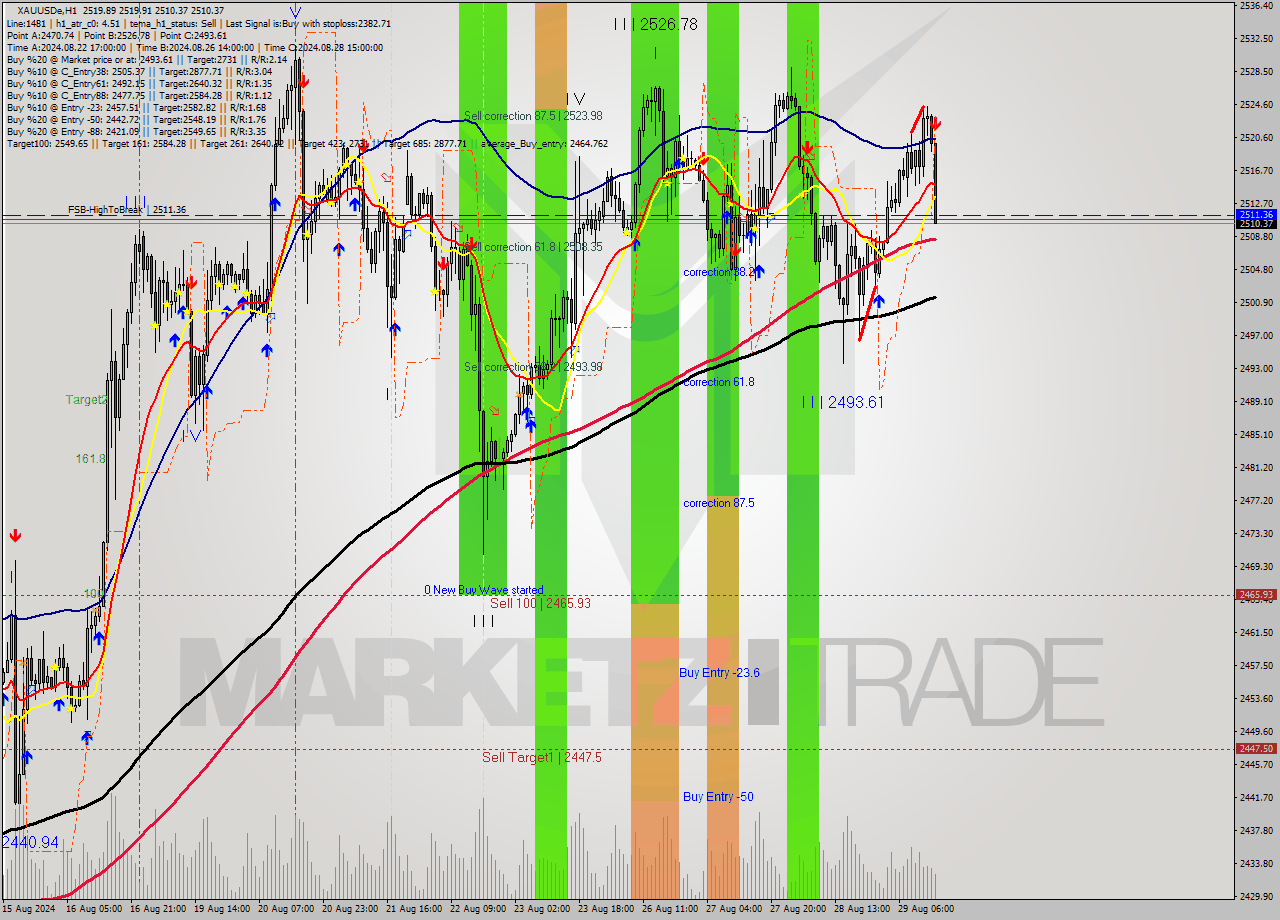Click the 2489.10 price scale value

(1256, 401)
